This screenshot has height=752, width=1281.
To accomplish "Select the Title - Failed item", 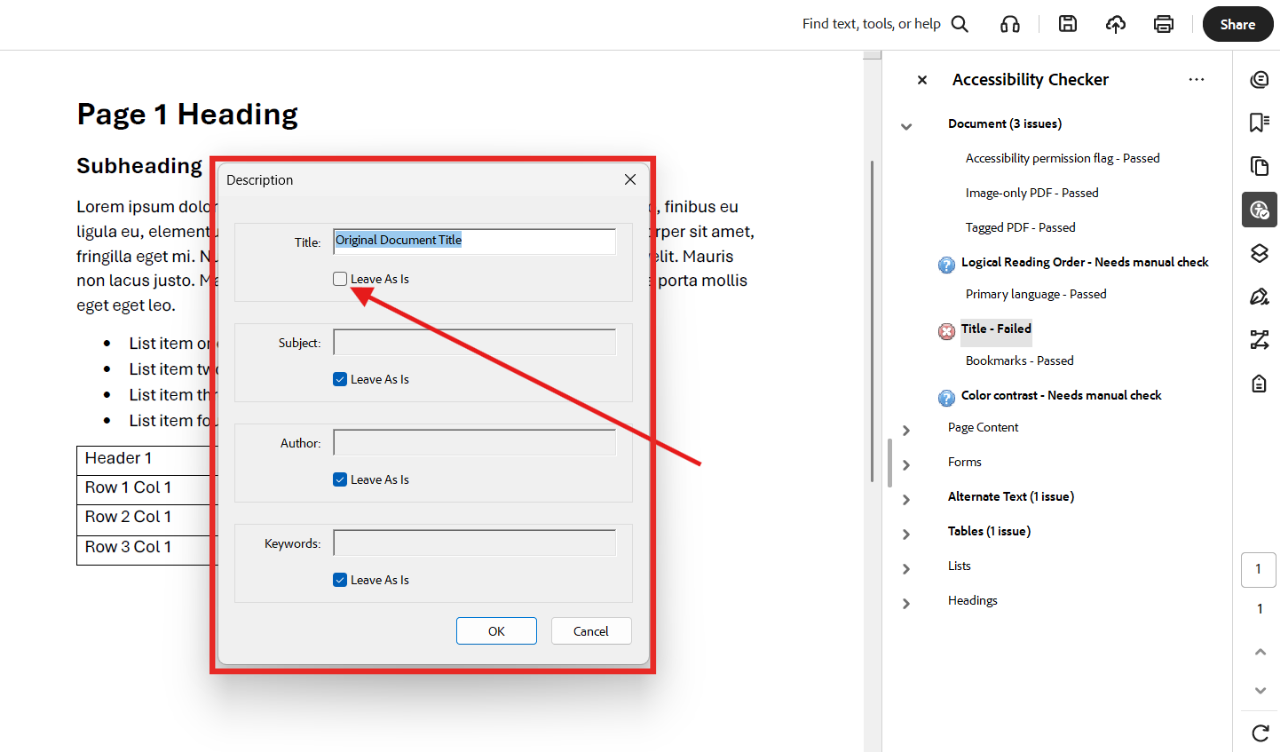I will (996, 328).
